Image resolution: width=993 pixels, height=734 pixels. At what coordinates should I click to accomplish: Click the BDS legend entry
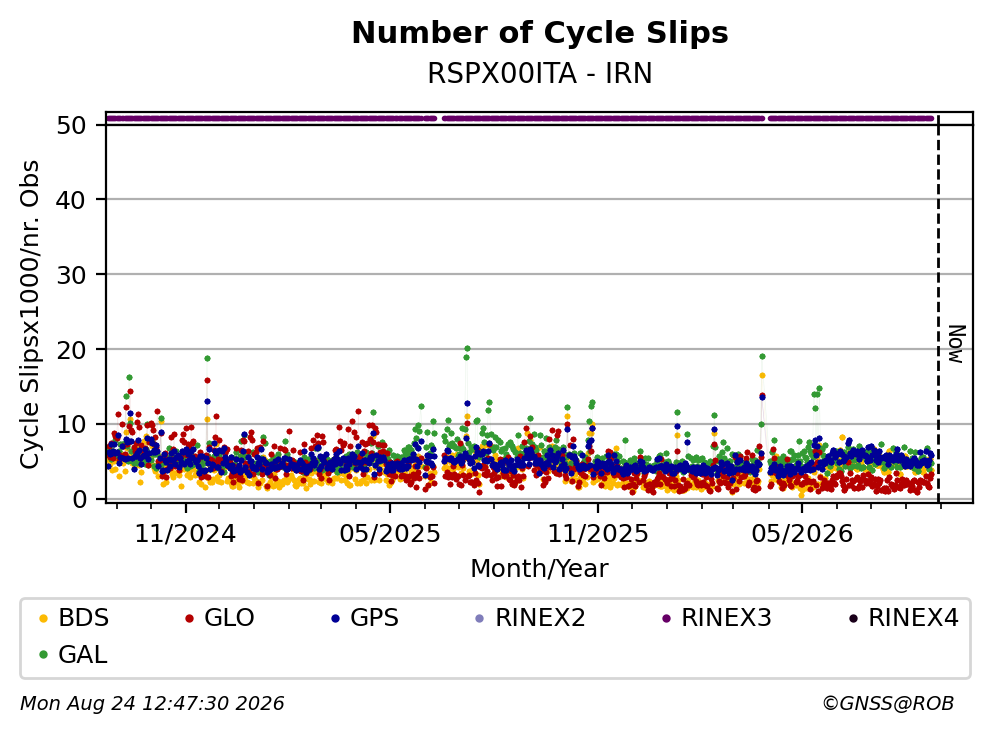click(74, 617)
